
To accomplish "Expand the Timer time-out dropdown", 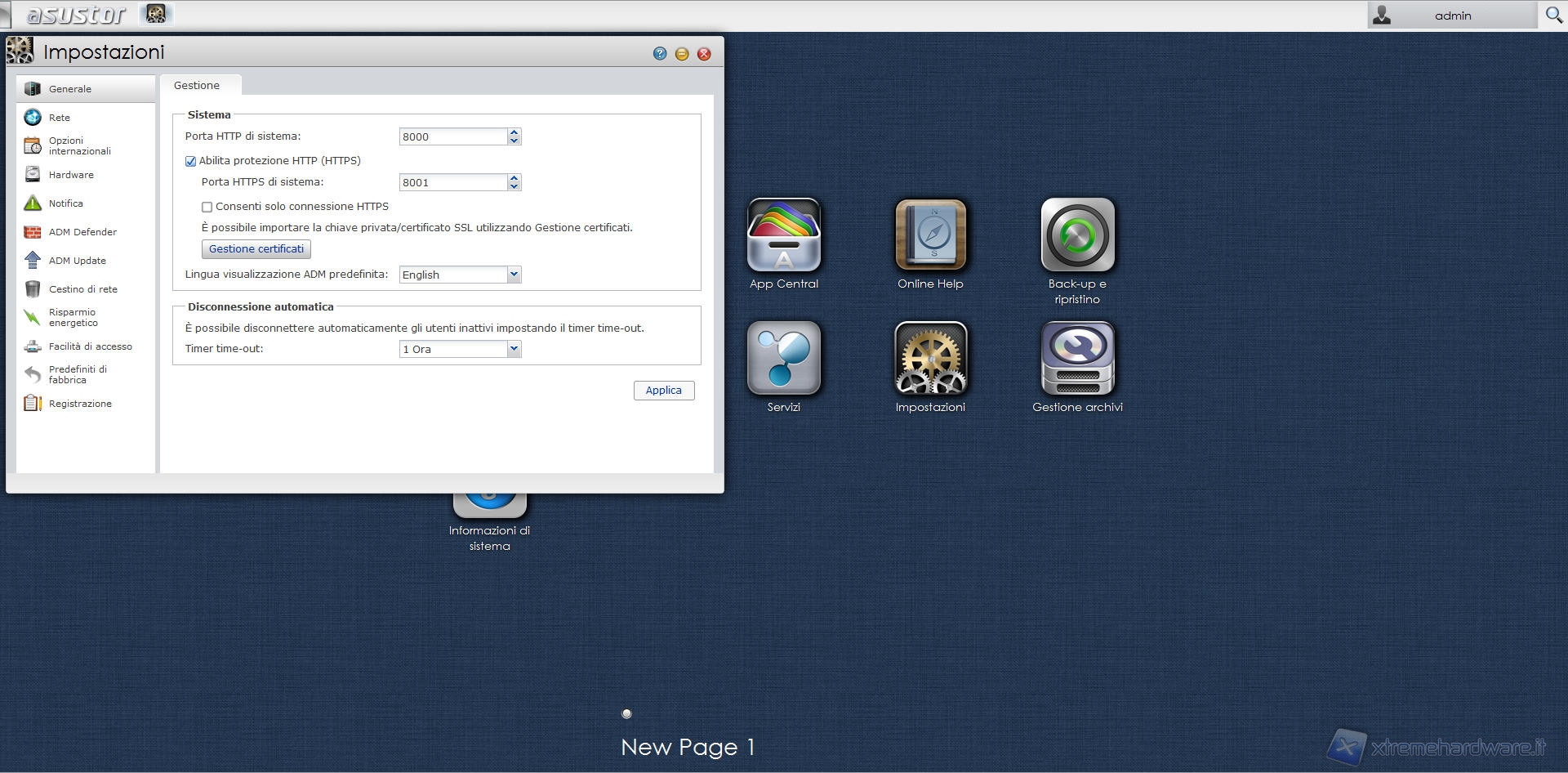I will (514, 349).
